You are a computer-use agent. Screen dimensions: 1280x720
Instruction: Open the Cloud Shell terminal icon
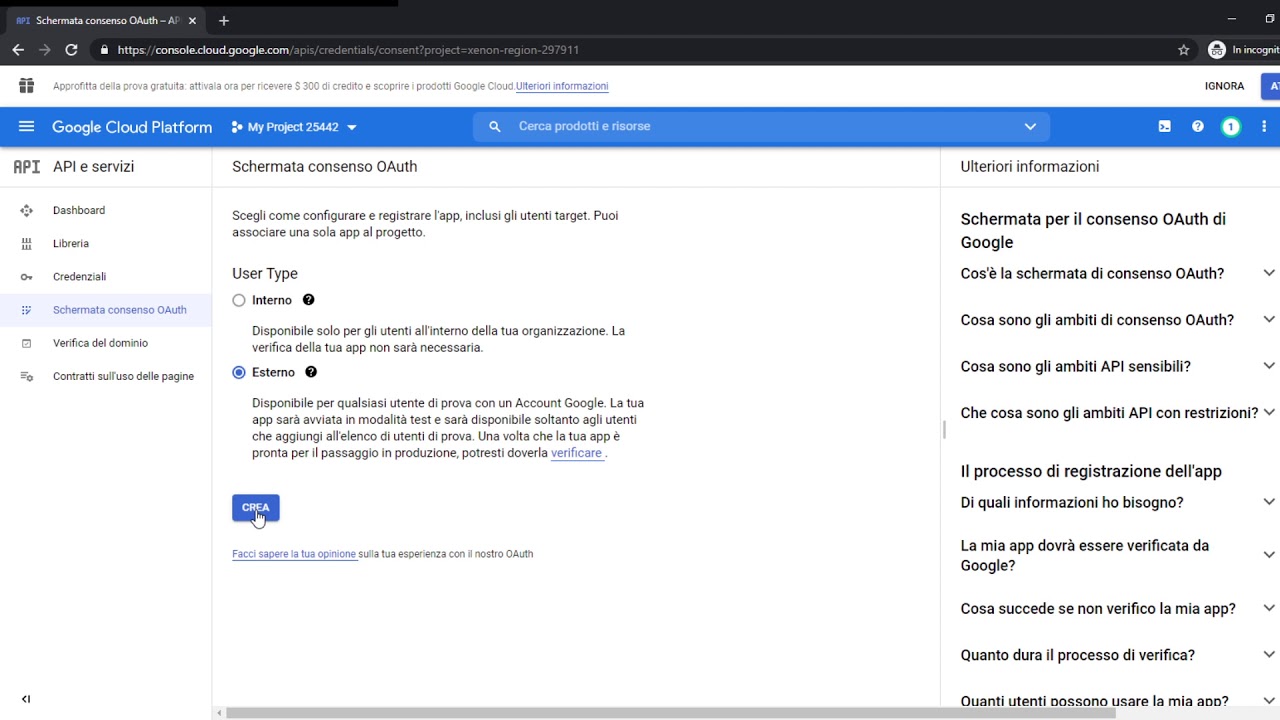[1165, 126]
